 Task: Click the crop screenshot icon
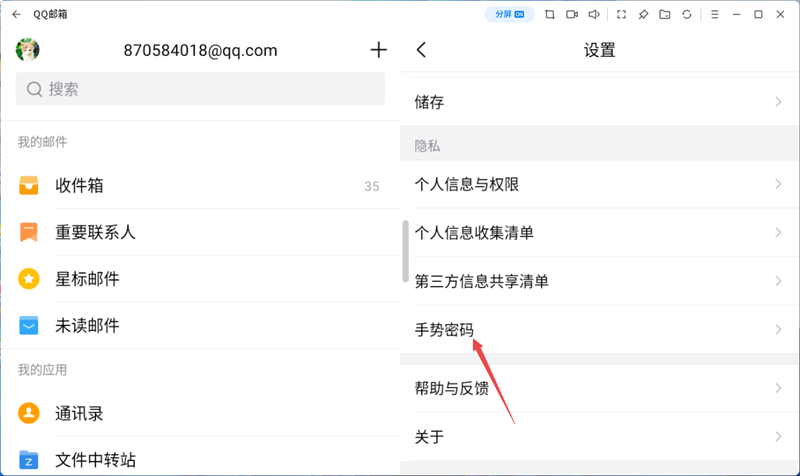tap(550, 15)
